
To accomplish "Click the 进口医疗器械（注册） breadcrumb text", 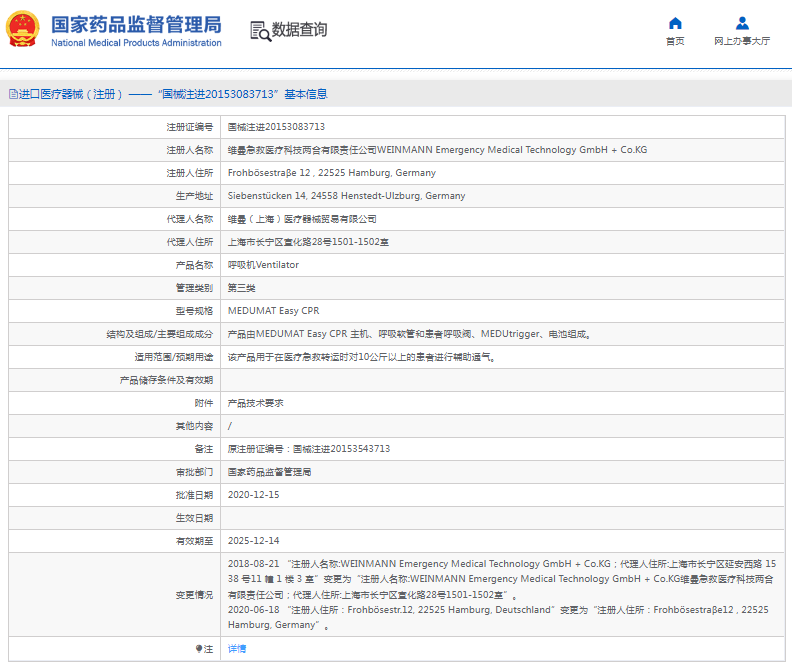I will pos(71,94).
